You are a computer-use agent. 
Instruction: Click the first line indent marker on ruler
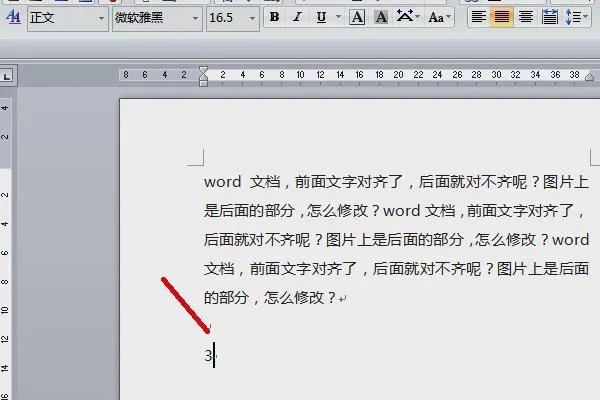(203, 70)
